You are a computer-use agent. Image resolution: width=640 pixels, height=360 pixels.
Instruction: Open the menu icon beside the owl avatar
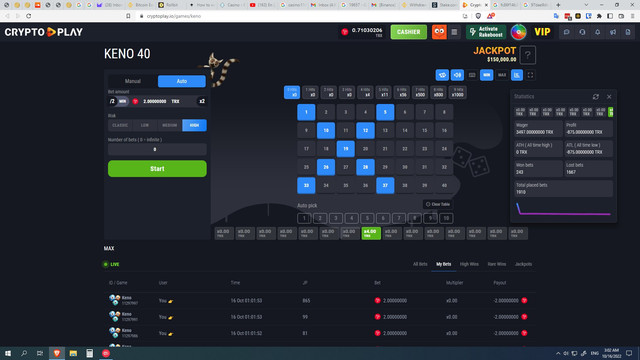click(454, 32)
